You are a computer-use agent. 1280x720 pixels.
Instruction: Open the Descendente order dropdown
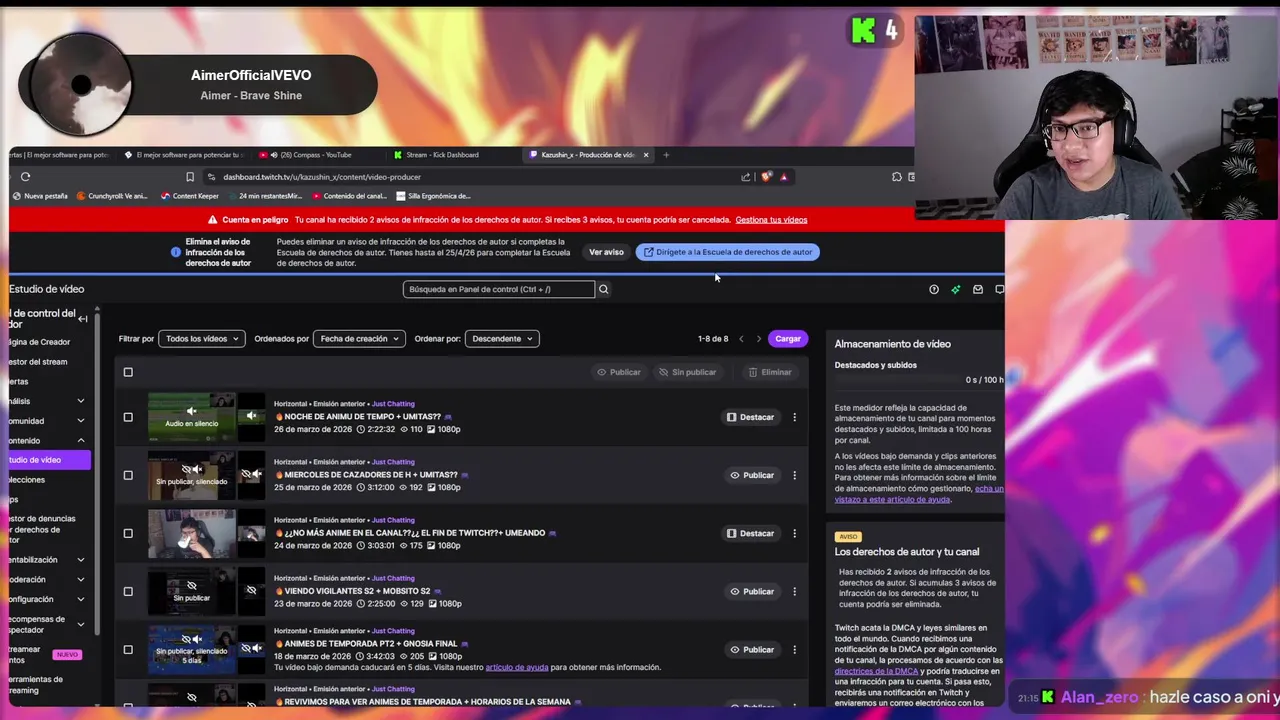[x=502, y=339]
